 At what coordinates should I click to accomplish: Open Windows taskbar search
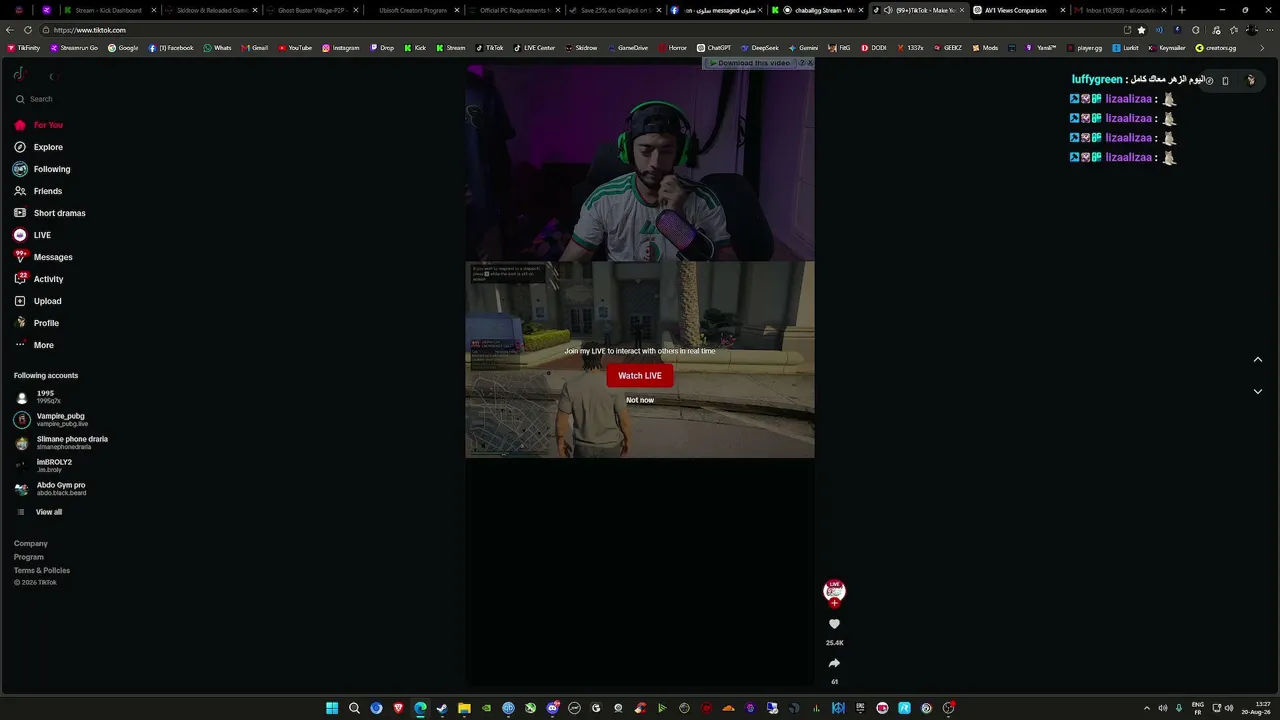tap(354, 708)
